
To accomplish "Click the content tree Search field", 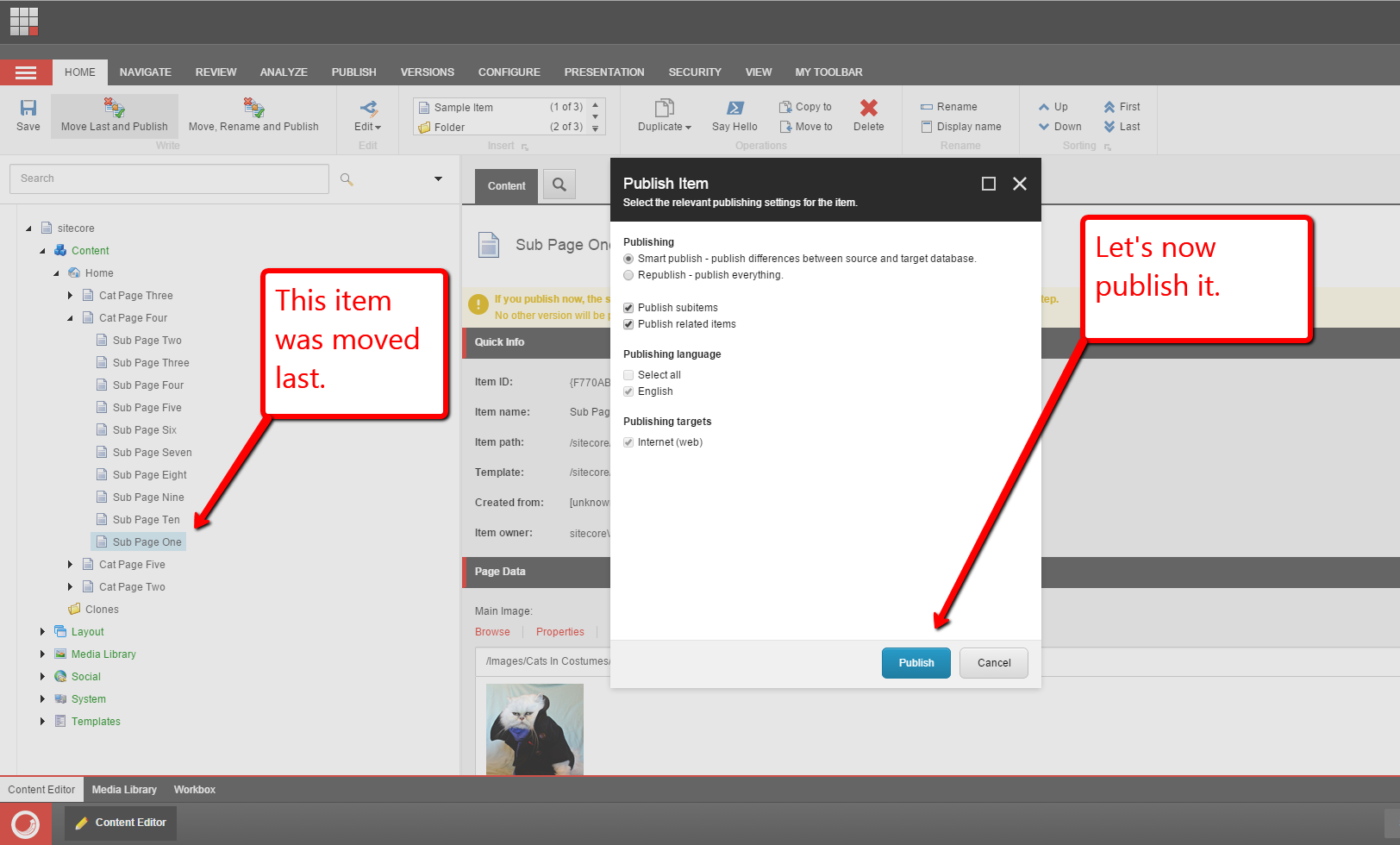I will (x=169, y=178).
